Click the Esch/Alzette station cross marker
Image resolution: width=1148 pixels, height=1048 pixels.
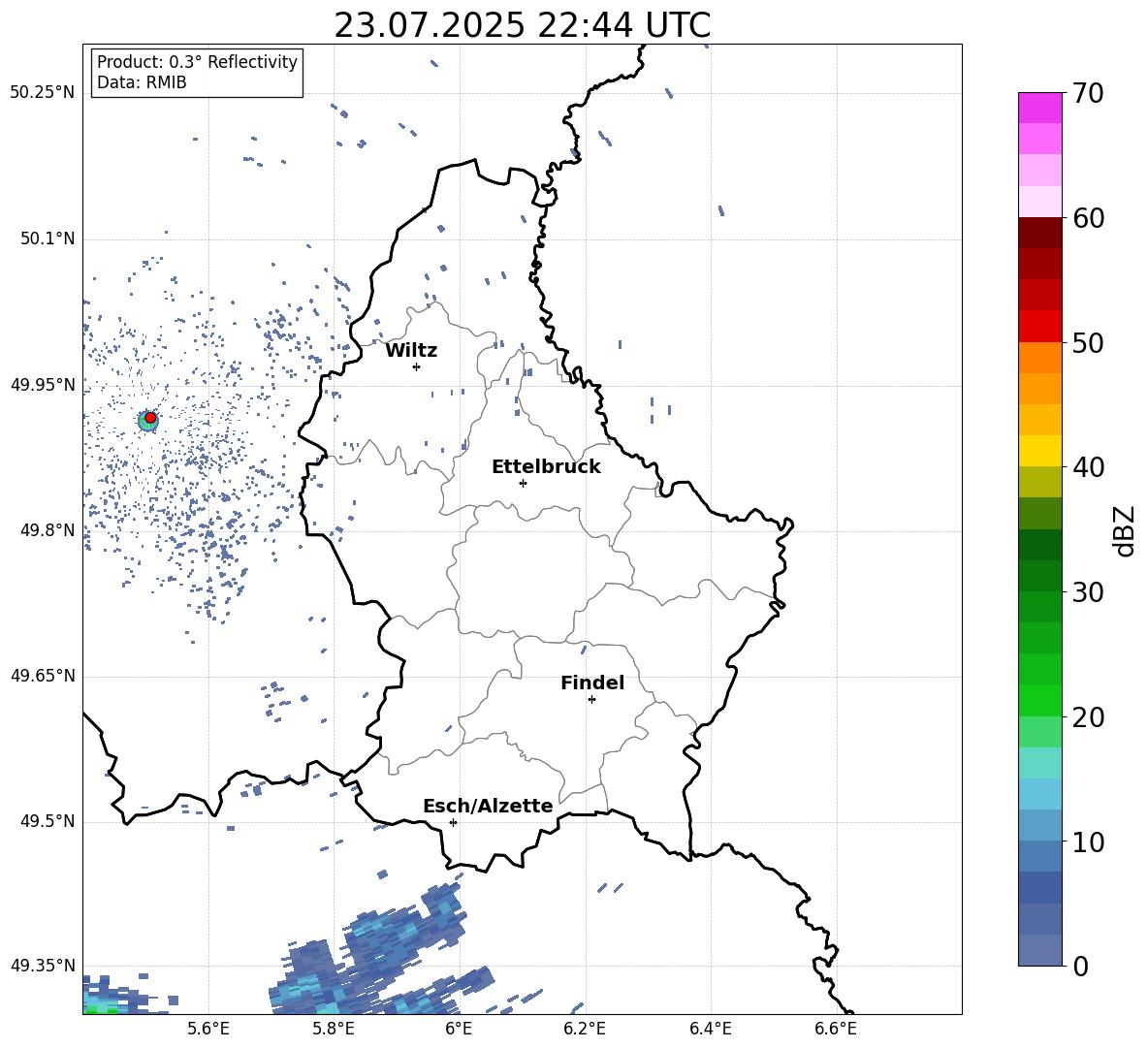pyautogui.click(x=453, y=822)
